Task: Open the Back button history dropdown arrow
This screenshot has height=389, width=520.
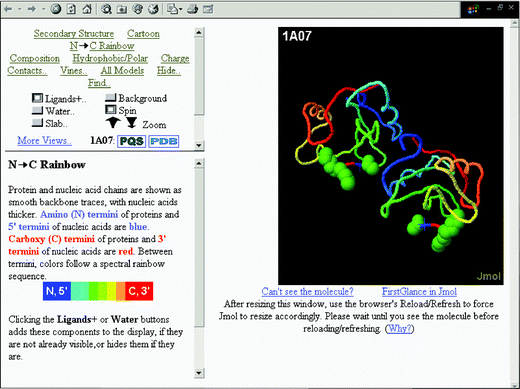Action: tap(20, 9)
